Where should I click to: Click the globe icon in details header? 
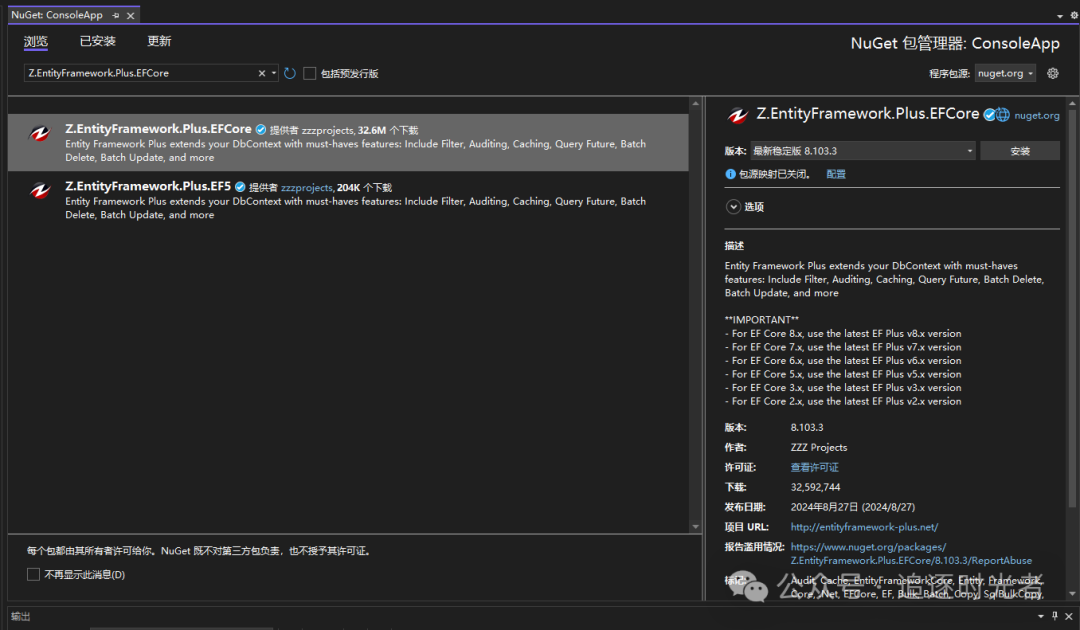[x=1002, y=115]
